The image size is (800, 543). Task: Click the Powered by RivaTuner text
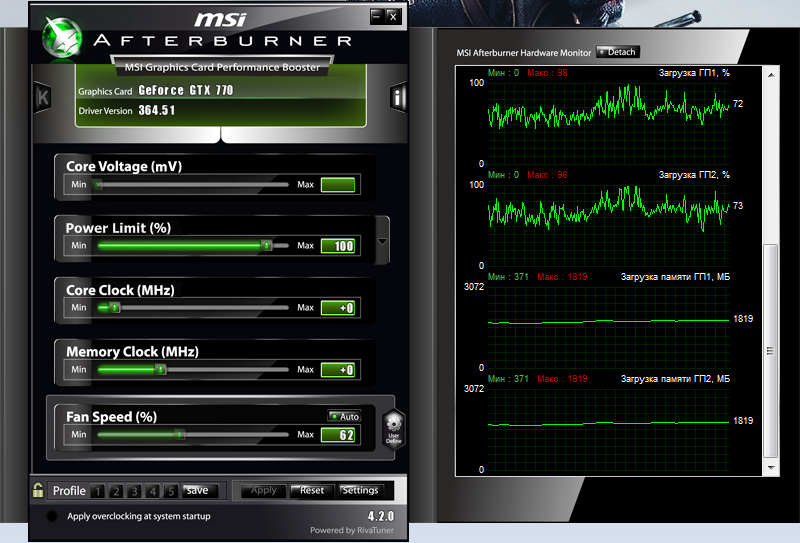[x=352, y=530]
